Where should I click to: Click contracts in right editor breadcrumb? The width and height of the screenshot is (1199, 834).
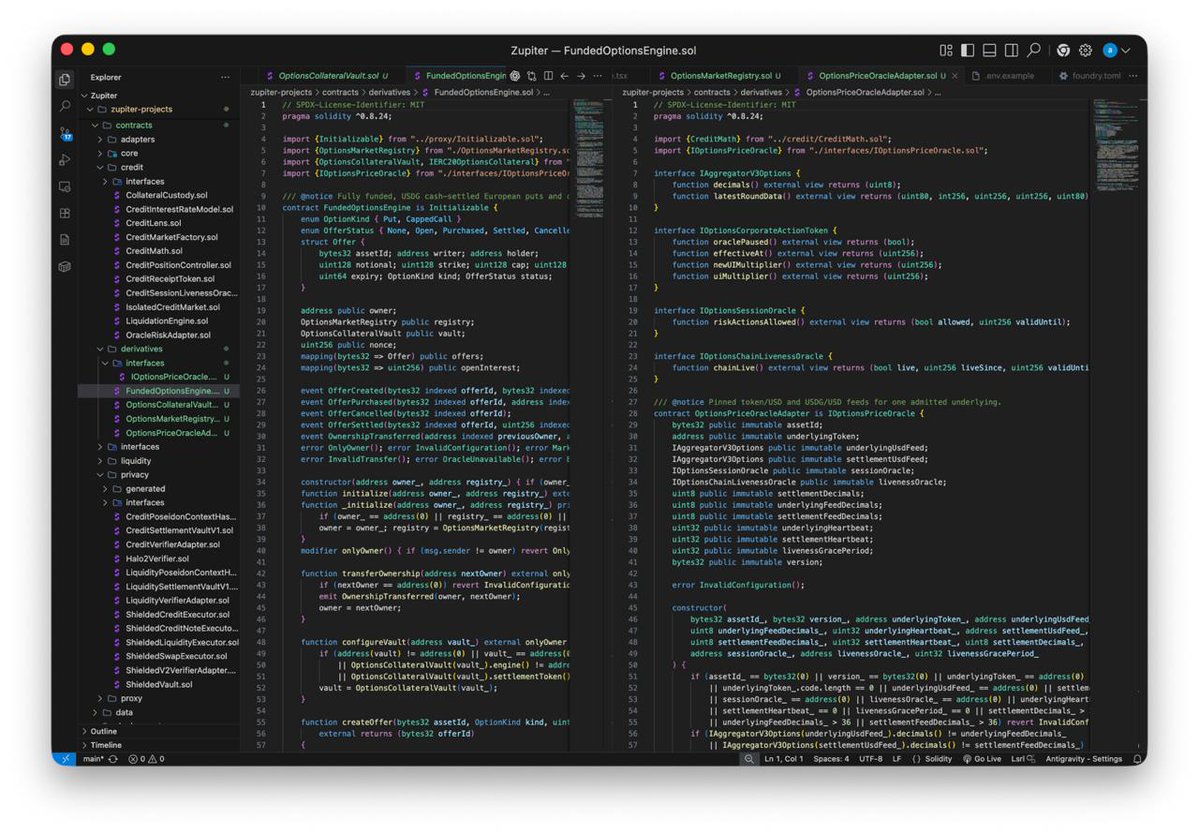point(712,92)
